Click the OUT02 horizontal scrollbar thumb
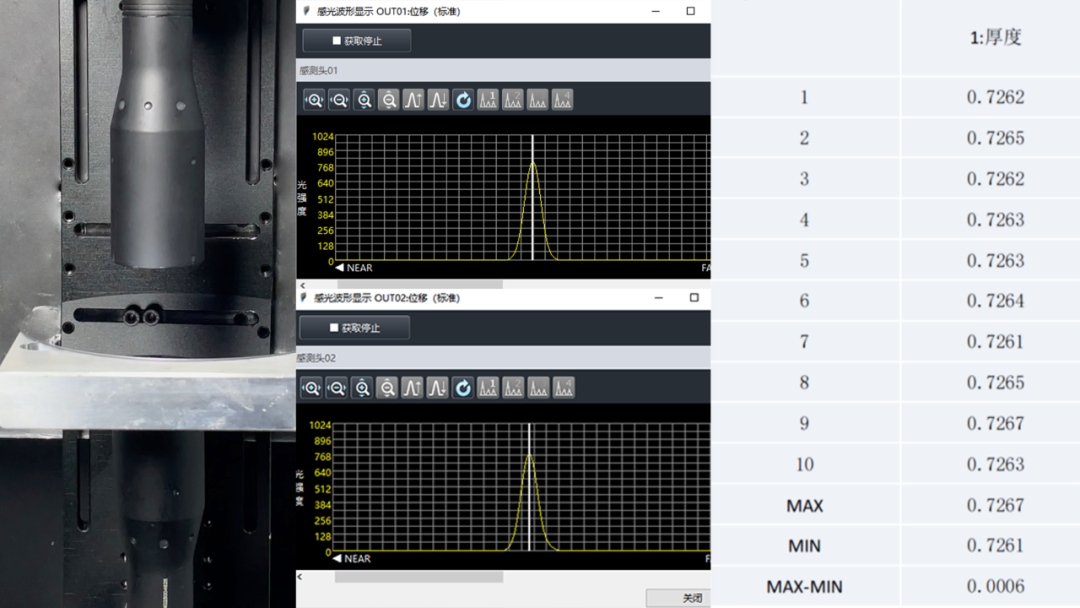Screen dimensions: 1080x608 click(x=418, y=576)
